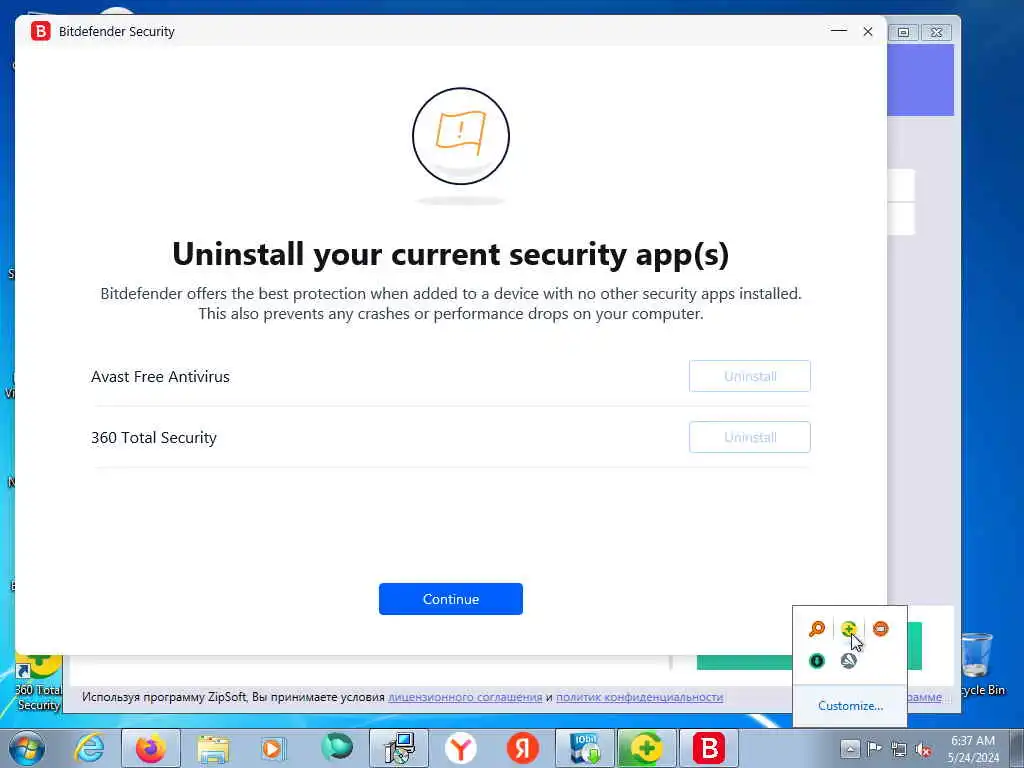Open the license agreement link in ZipSoft window
1024x768 pixels.
[465, 697]
